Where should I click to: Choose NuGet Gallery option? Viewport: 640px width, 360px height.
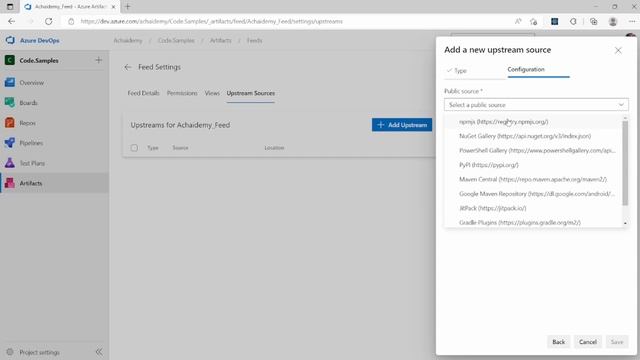[533, 136]
